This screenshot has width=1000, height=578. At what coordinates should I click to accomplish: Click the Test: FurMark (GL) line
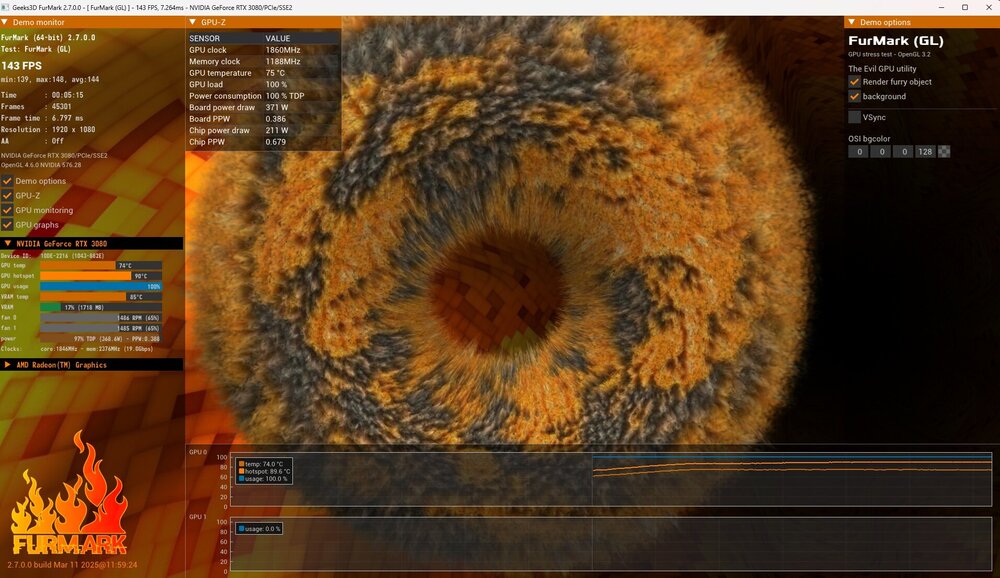36,49
